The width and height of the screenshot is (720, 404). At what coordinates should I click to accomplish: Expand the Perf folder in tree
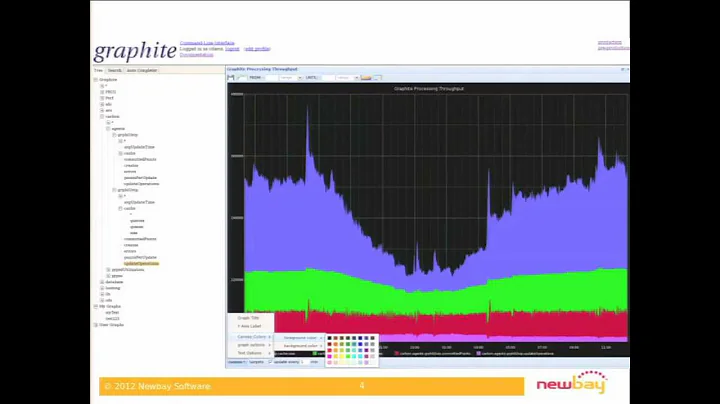[x=102, y=98]
